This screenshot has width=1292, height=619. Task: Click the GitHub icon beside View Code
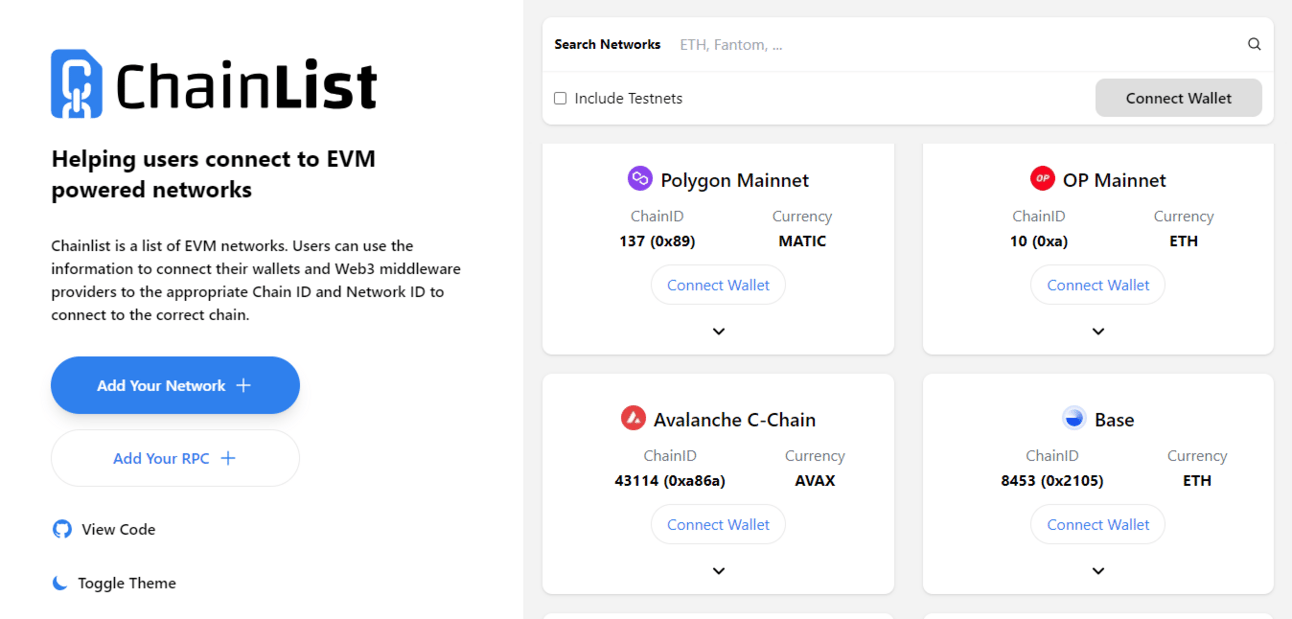(62, 529)
